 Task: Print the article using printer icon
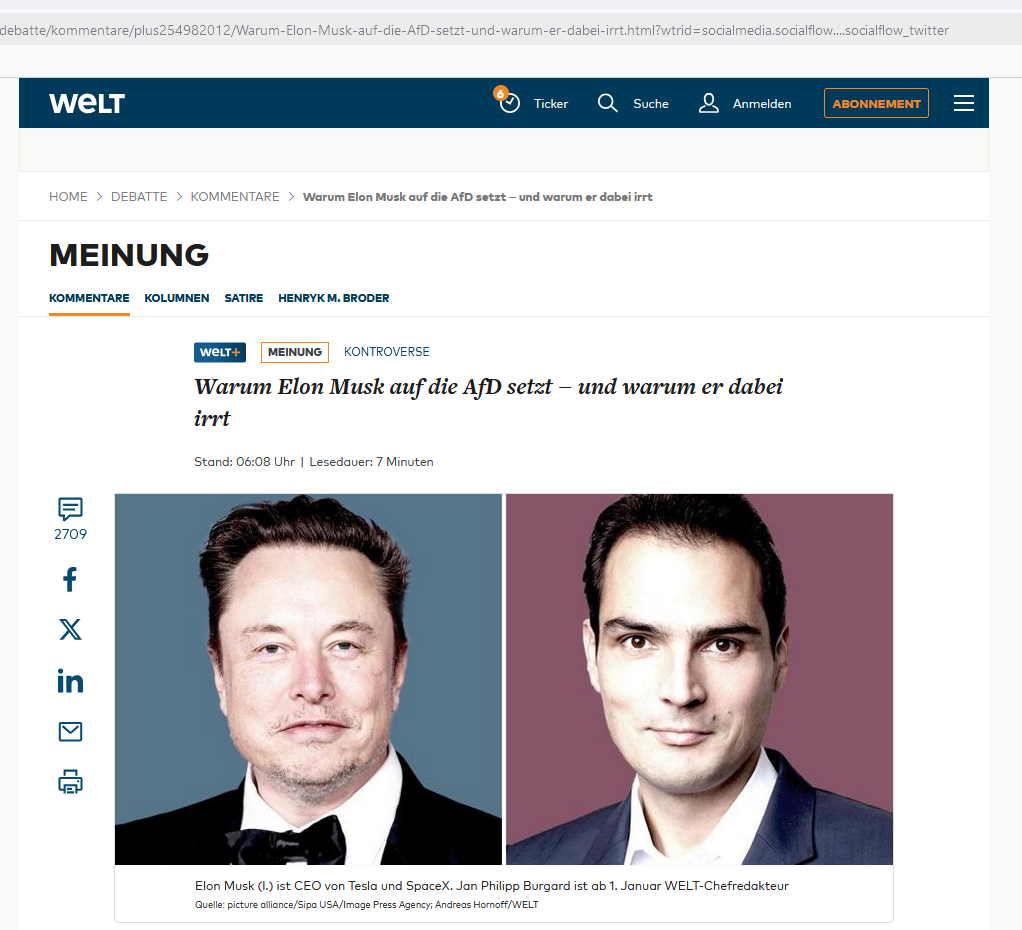coord(70,781)
